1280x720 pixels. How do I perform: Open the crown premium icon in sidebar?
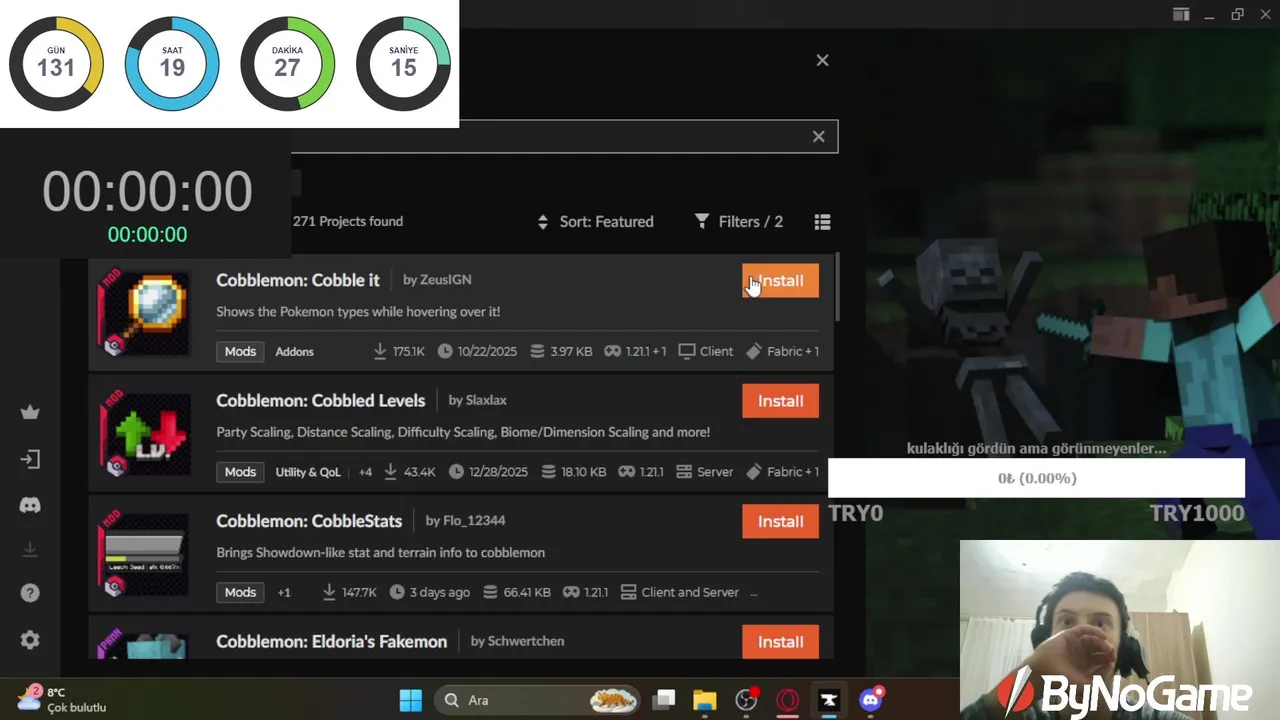30,412
